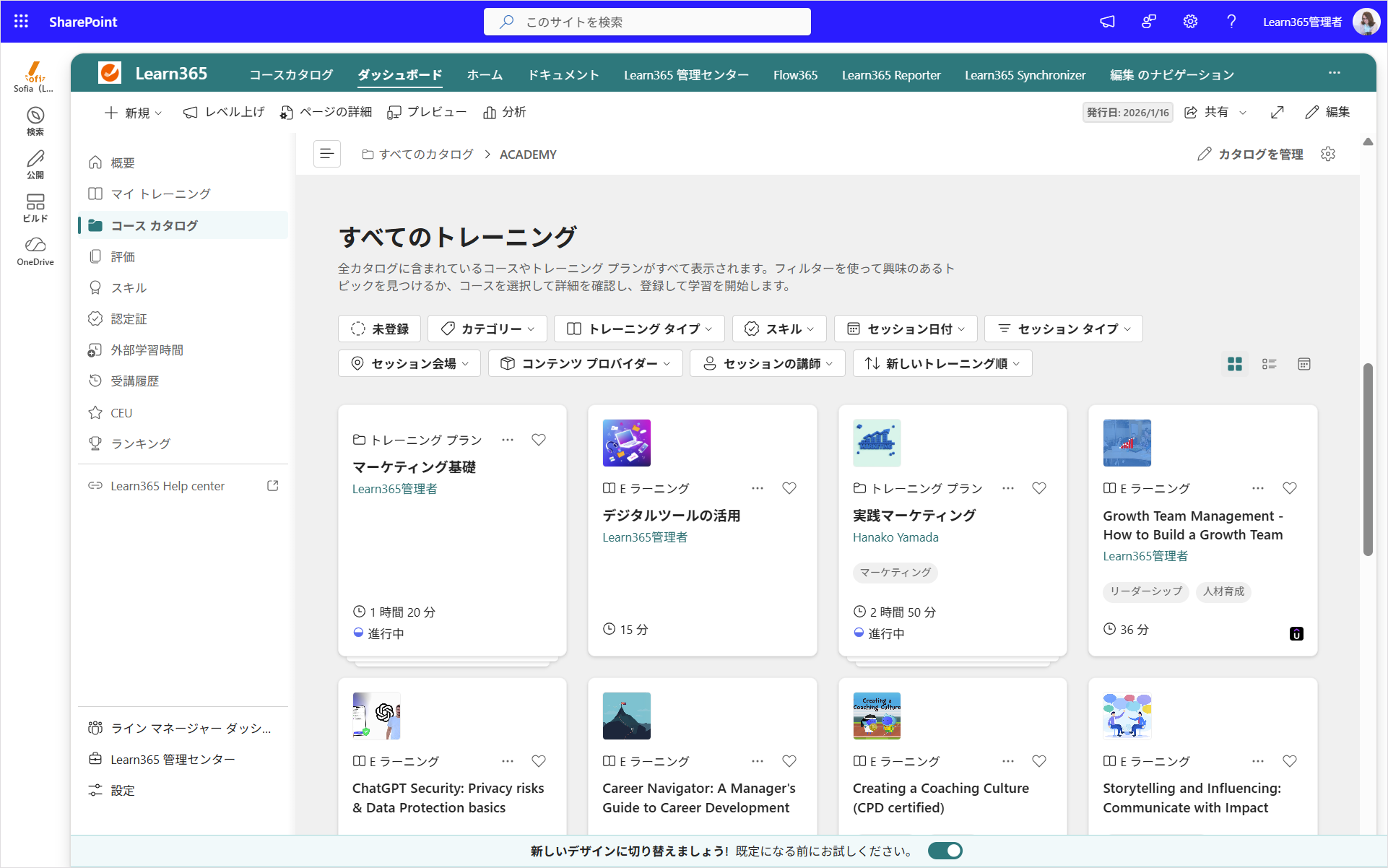This screenshot has width=1388, height=868.
Task: Favorite Creating a Coaching Culture course
Action: pos(1039,761)
